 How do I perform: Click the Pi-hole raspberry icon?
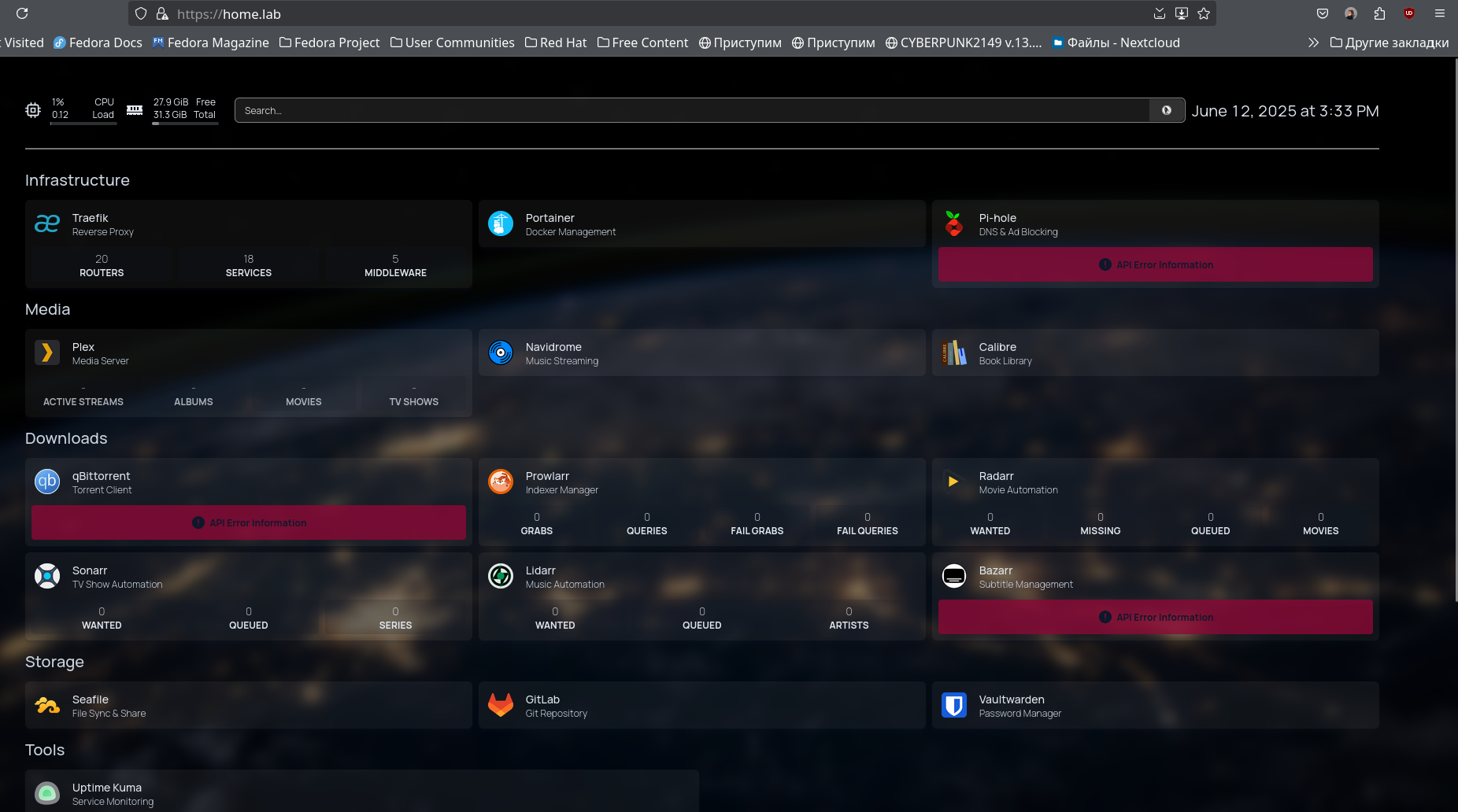click(954, 224)
